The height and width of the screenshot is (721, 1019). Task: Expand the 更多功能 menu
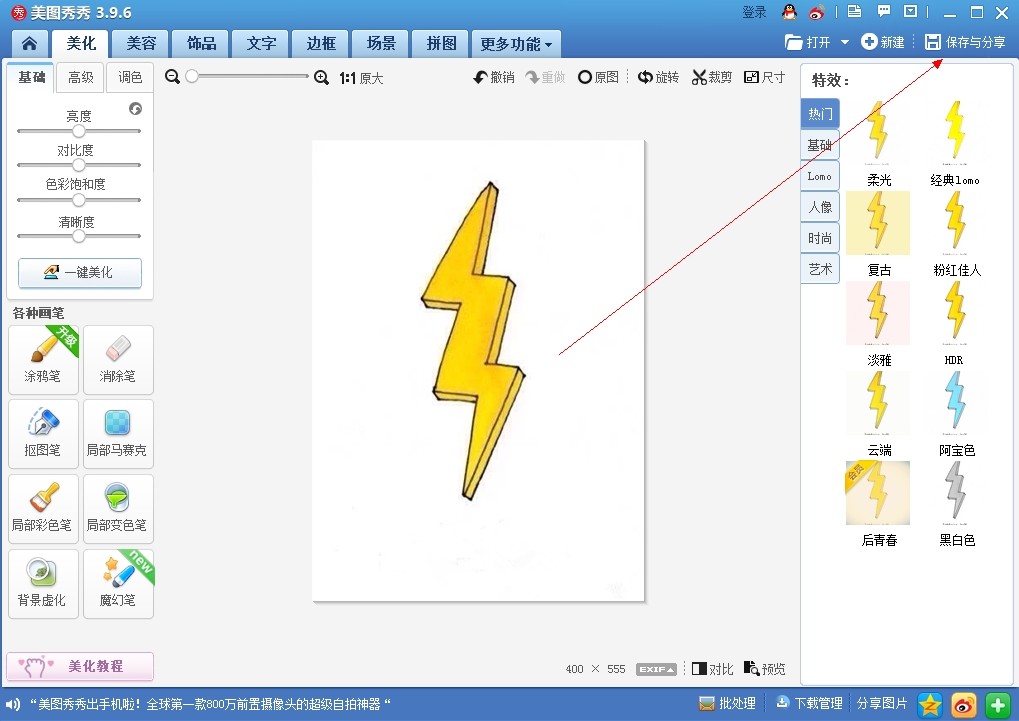tap(516, 44)
